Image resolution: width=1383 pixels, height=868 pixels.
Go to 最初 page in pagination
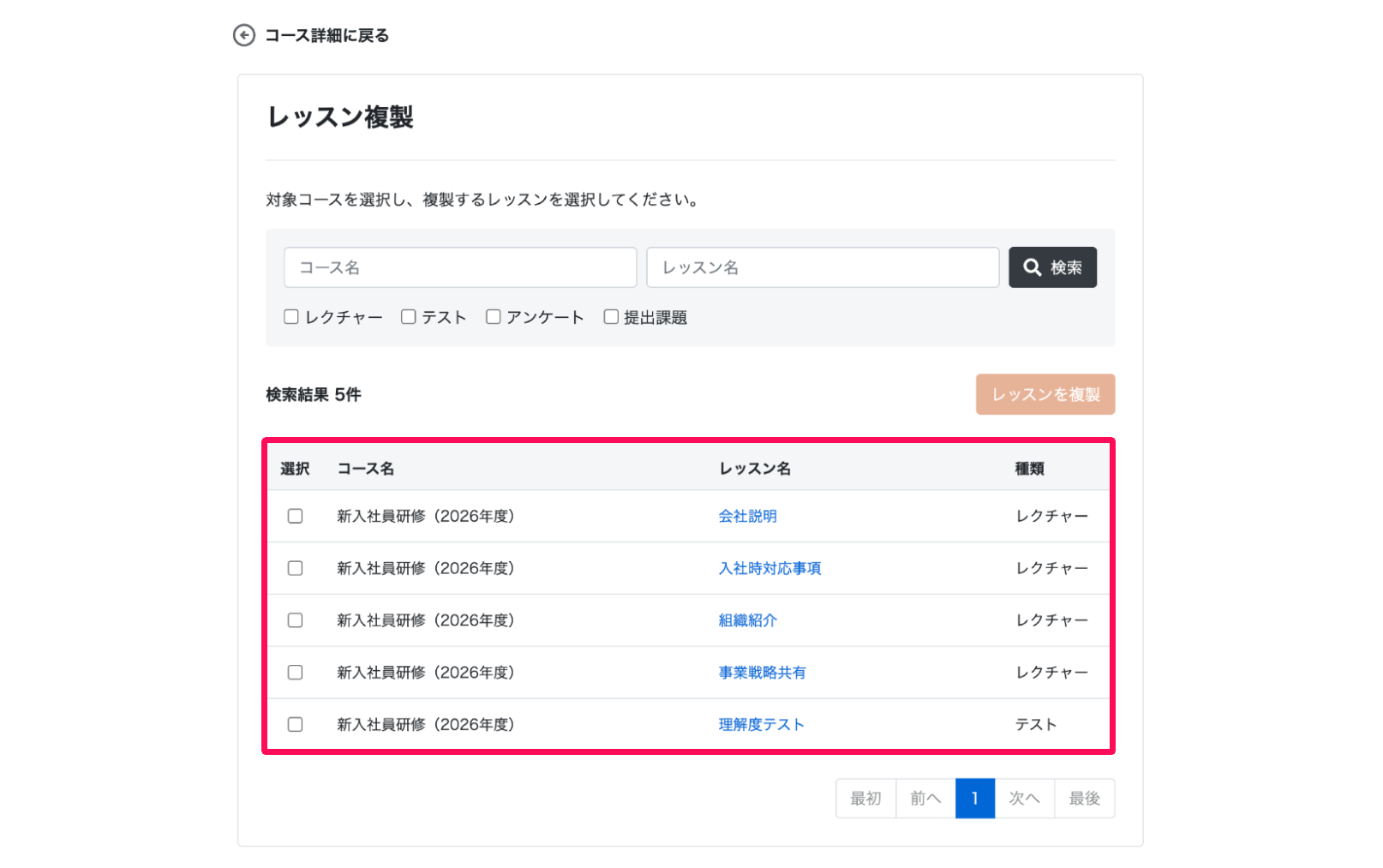point(865,799)
